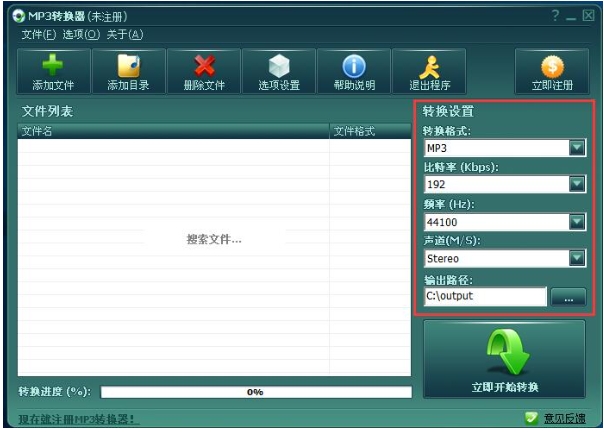Expand the 转换格式 MP3 dropdown arrow
The height and width of the screenshot is (432, 604).
click(577, 148)
